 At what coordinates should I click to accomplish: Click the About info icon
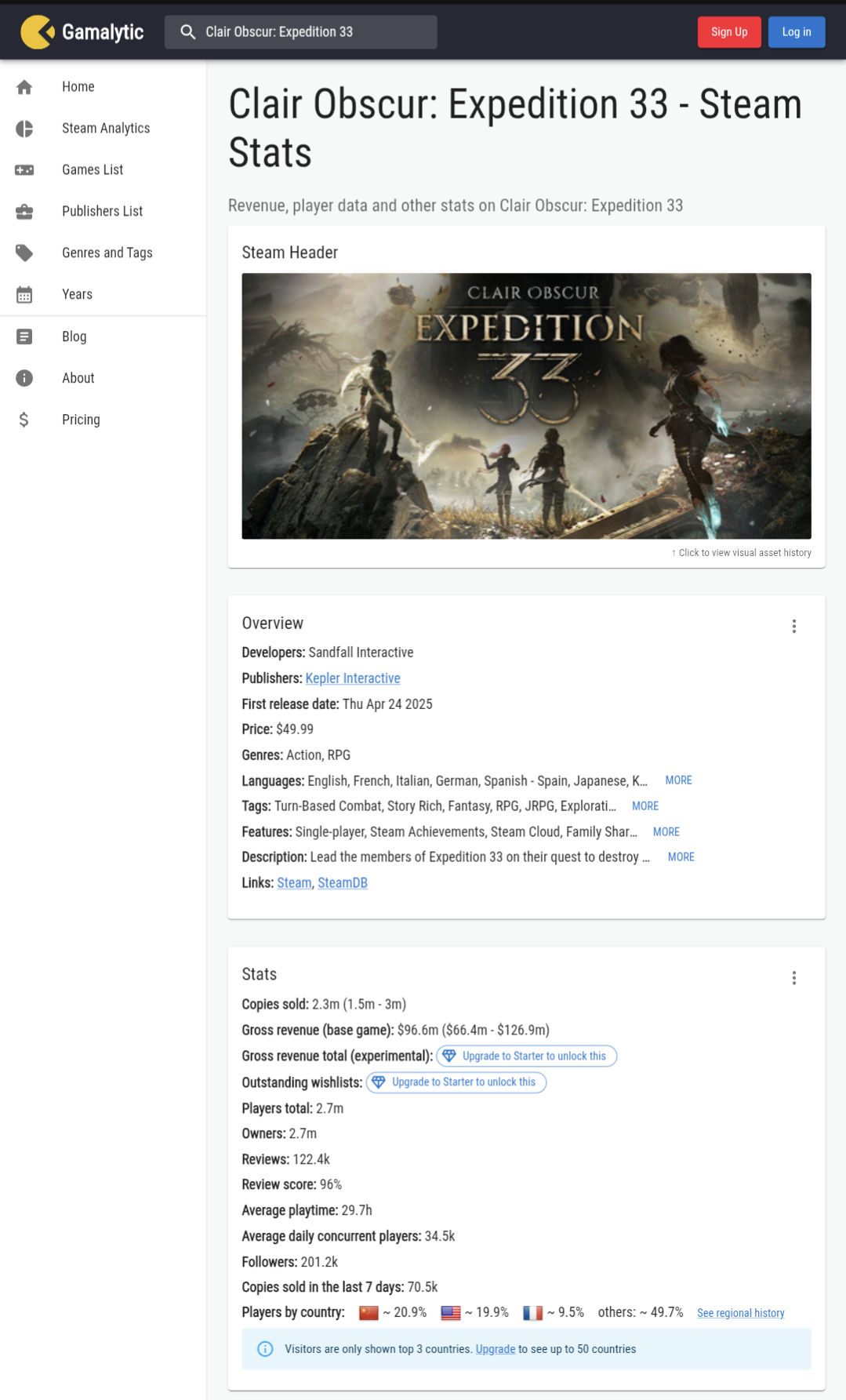24,378
